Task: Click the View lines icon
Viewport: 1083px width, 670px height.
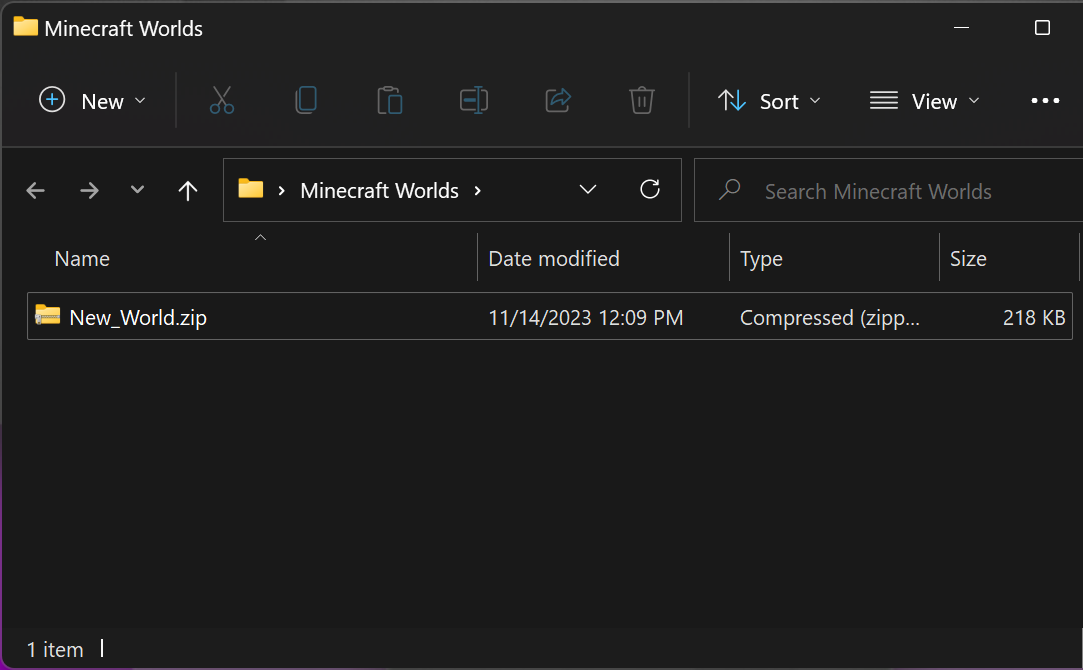Action: tap(884, 100)
